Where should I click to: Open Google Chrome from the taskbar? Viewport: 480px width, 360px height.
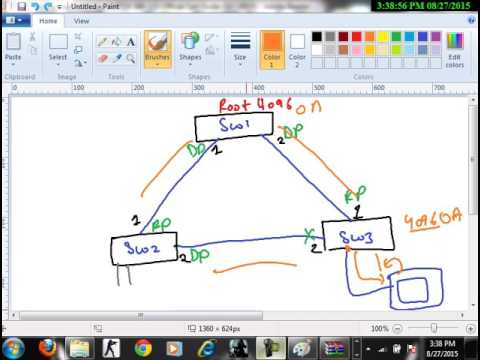click(143, 349)
